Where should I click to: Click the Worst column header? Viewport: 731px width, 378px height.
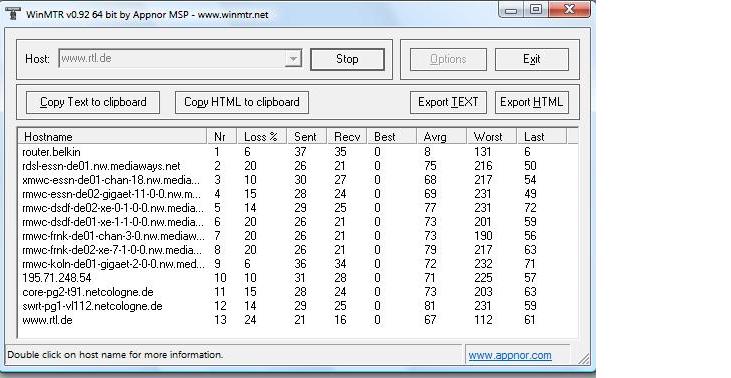pos(491,137)
